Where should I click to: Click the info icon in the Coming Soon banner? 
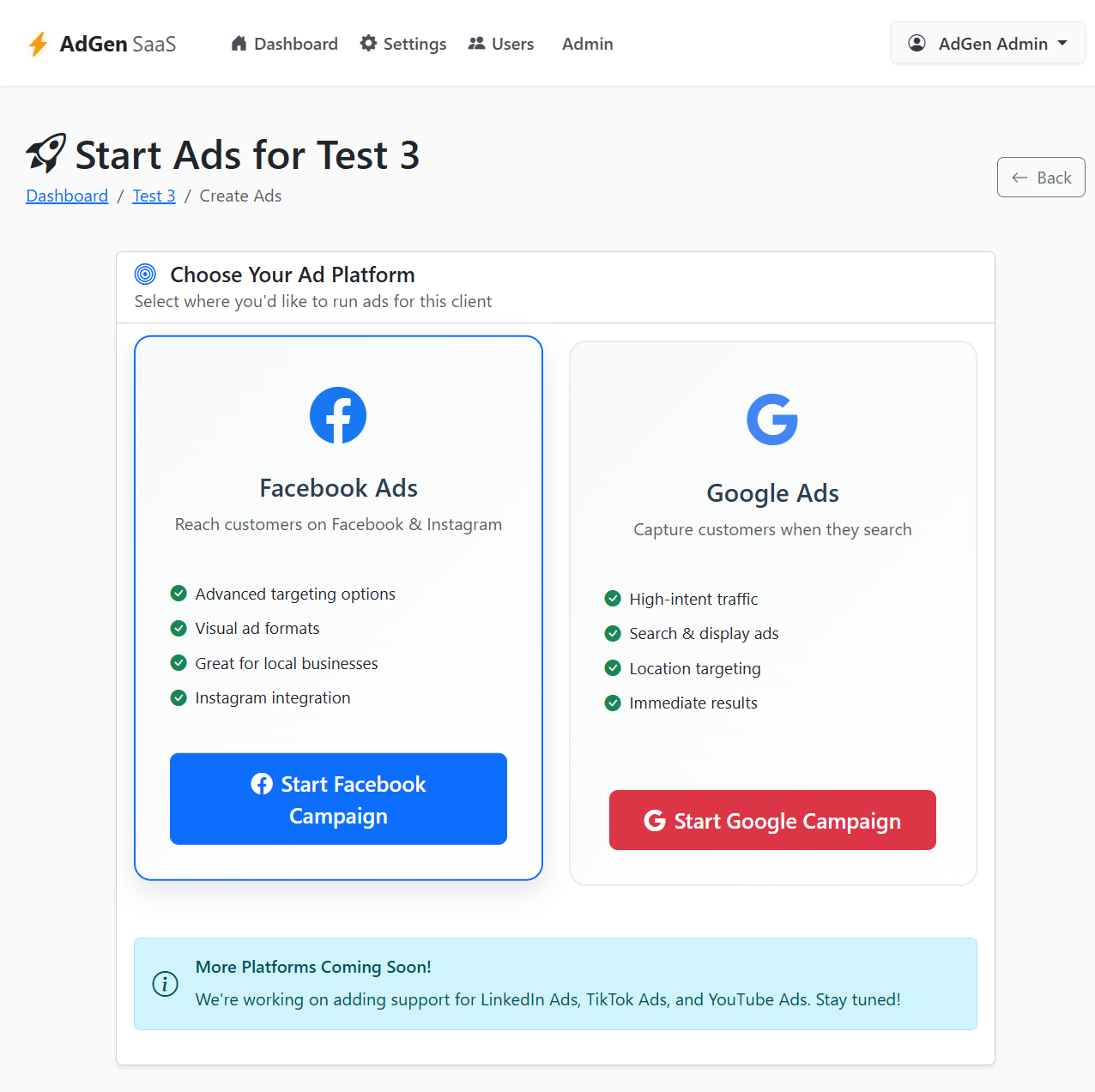pos(165,983)
